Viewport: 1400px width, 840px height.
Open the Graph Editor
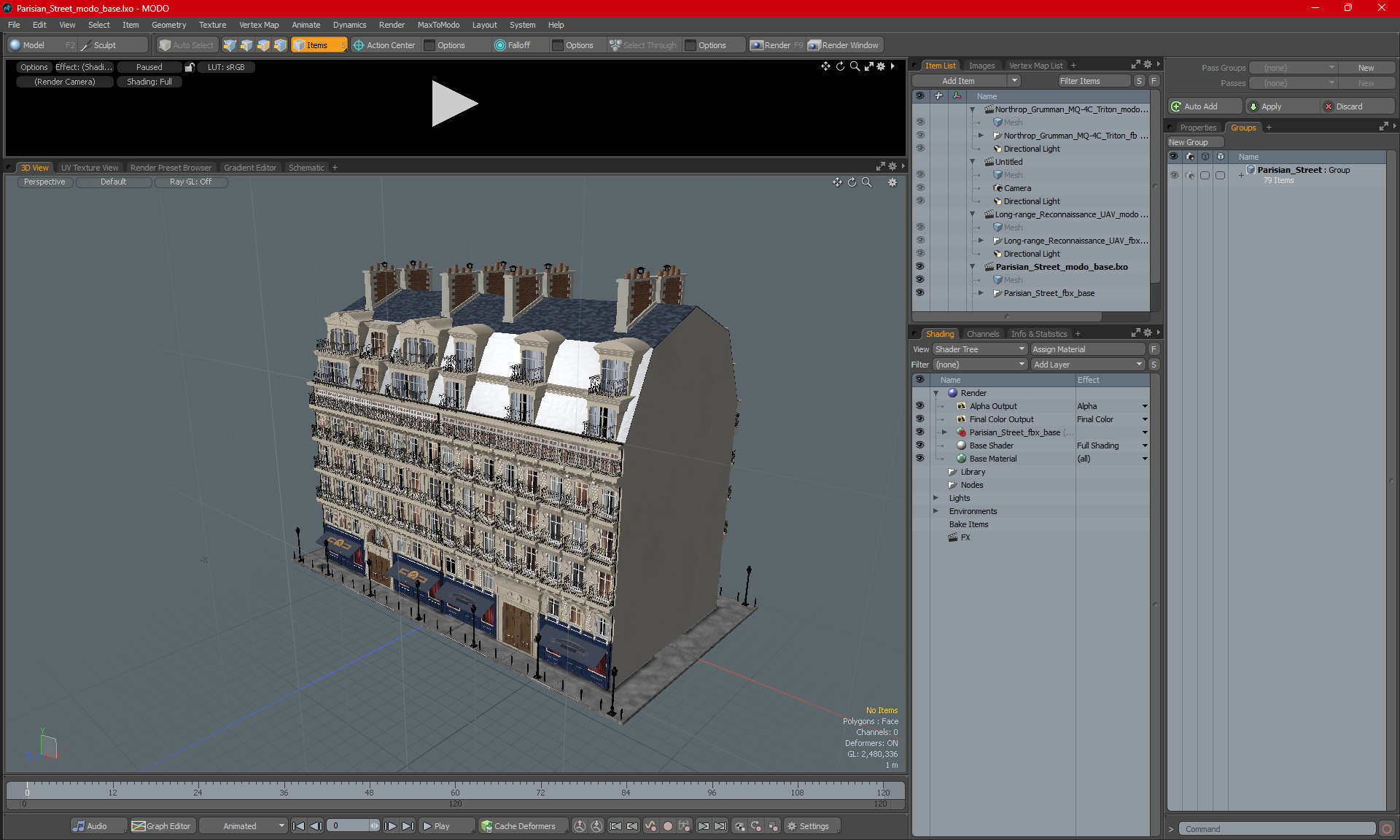[161, 826]
